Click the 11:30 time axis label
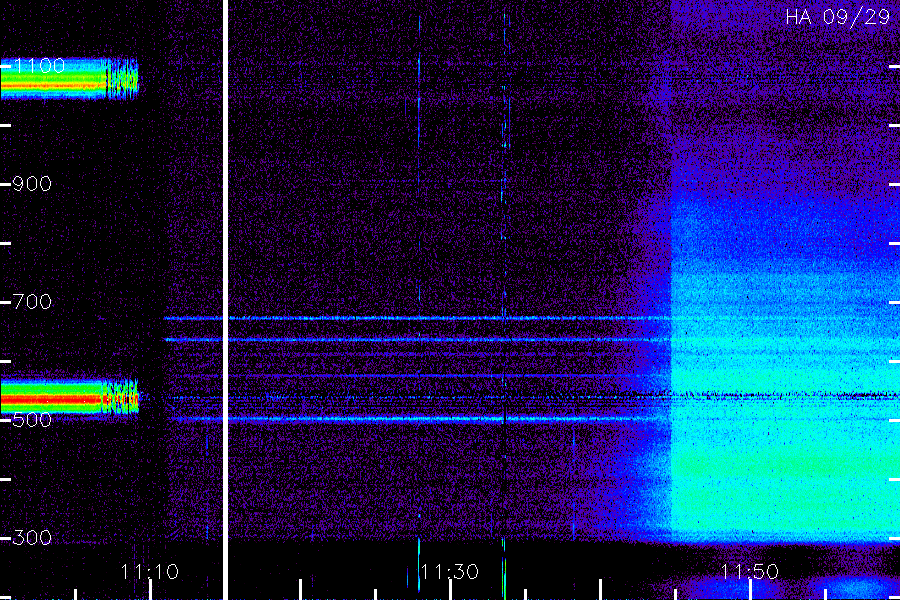The image size is (900, 600). tap(449, 572)
